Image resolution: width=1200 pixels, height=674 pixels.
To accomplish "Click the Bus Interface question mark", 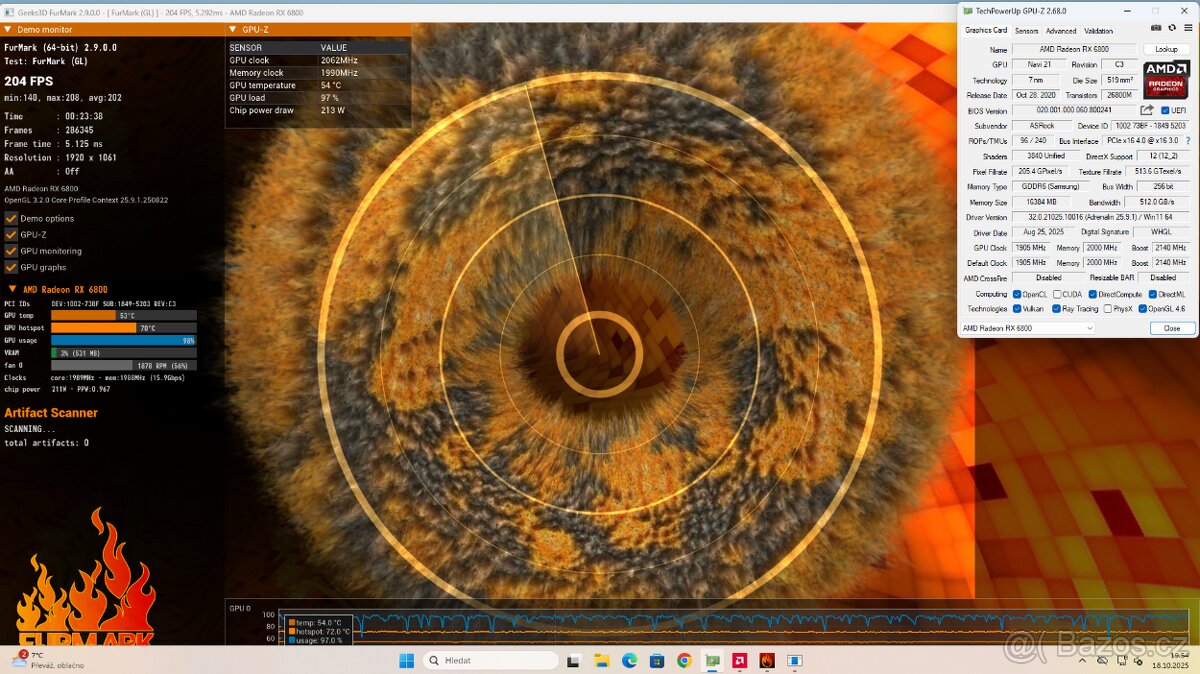I will pos(1187,141).
